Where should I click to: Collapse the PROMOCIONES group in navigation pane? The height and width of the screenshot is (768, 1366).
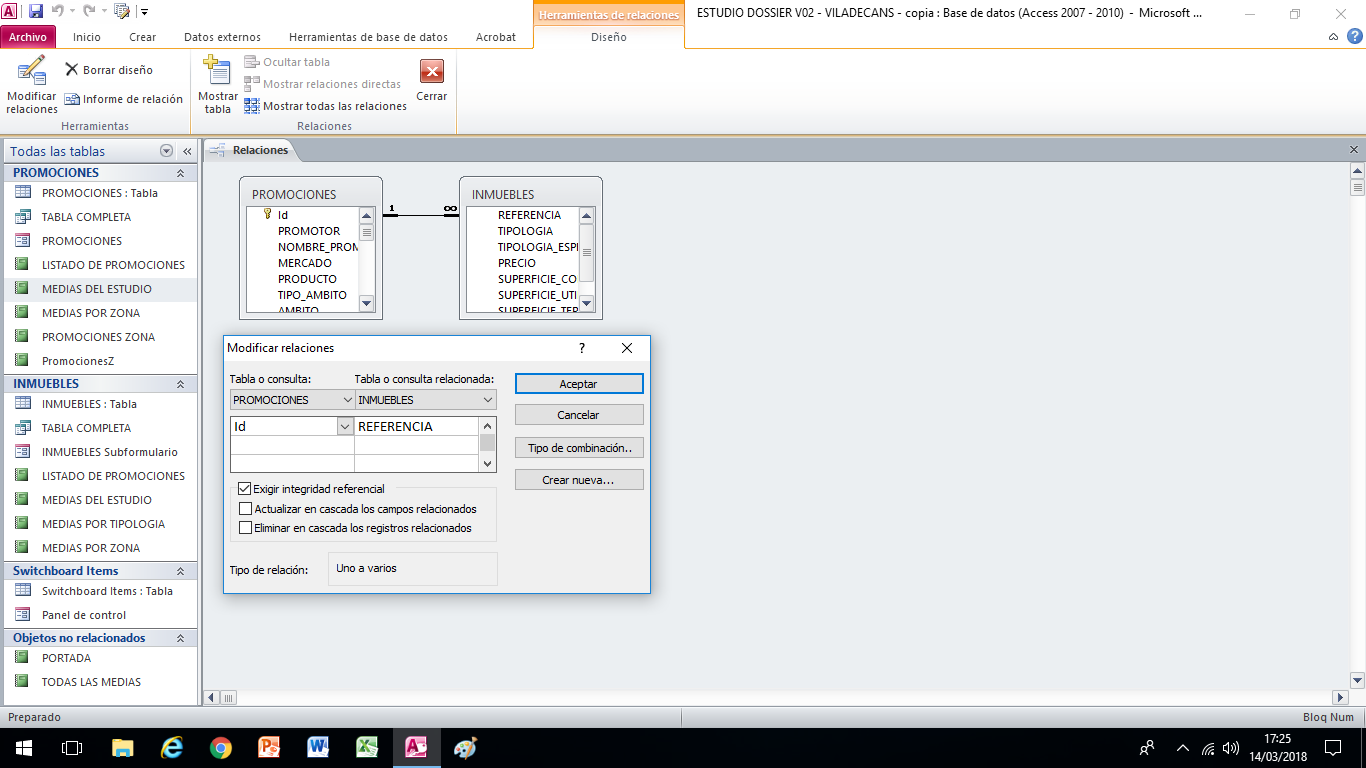tap(181, 173)
